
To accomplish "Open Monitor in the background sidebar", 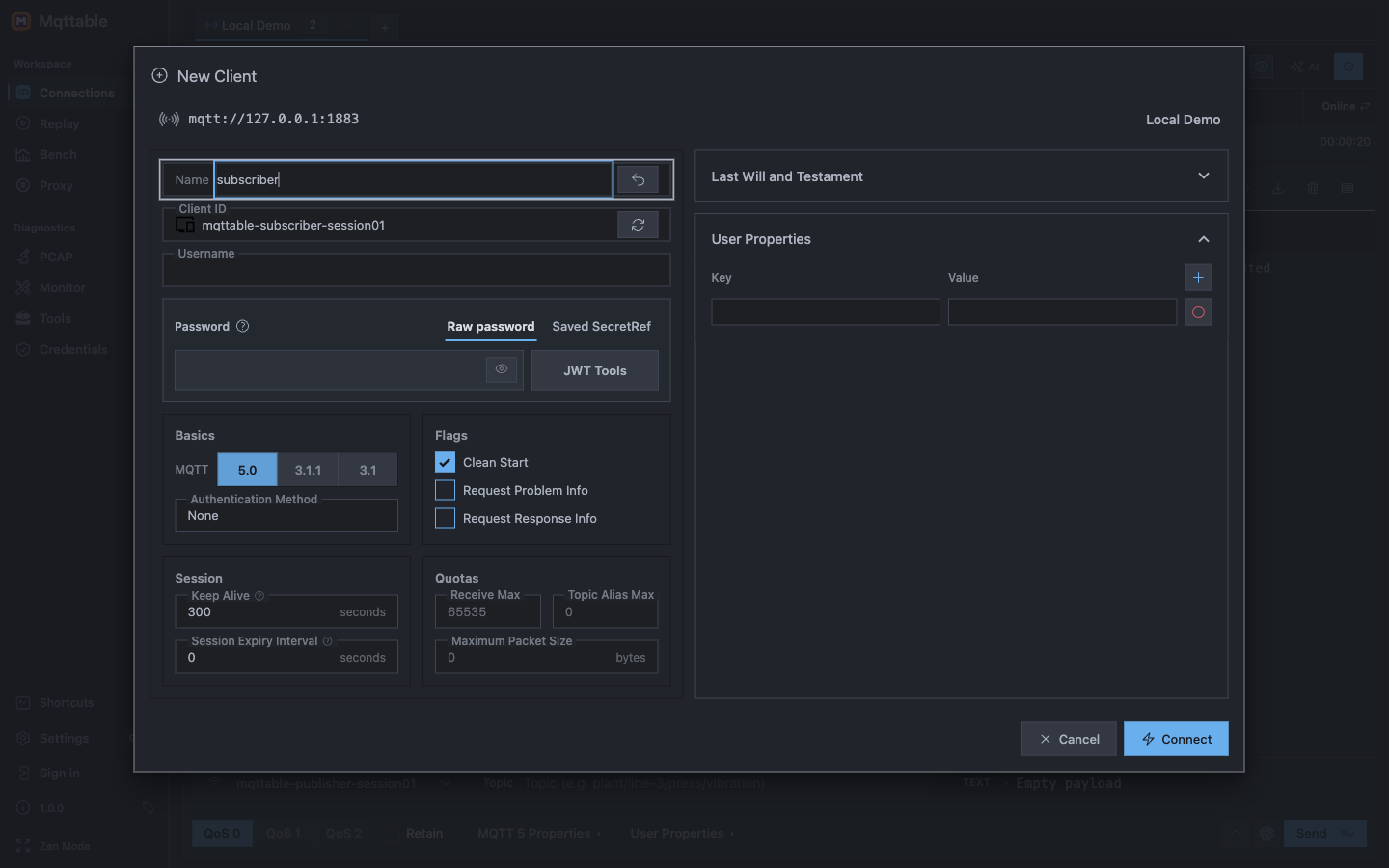I will click(x=51, y=287).
